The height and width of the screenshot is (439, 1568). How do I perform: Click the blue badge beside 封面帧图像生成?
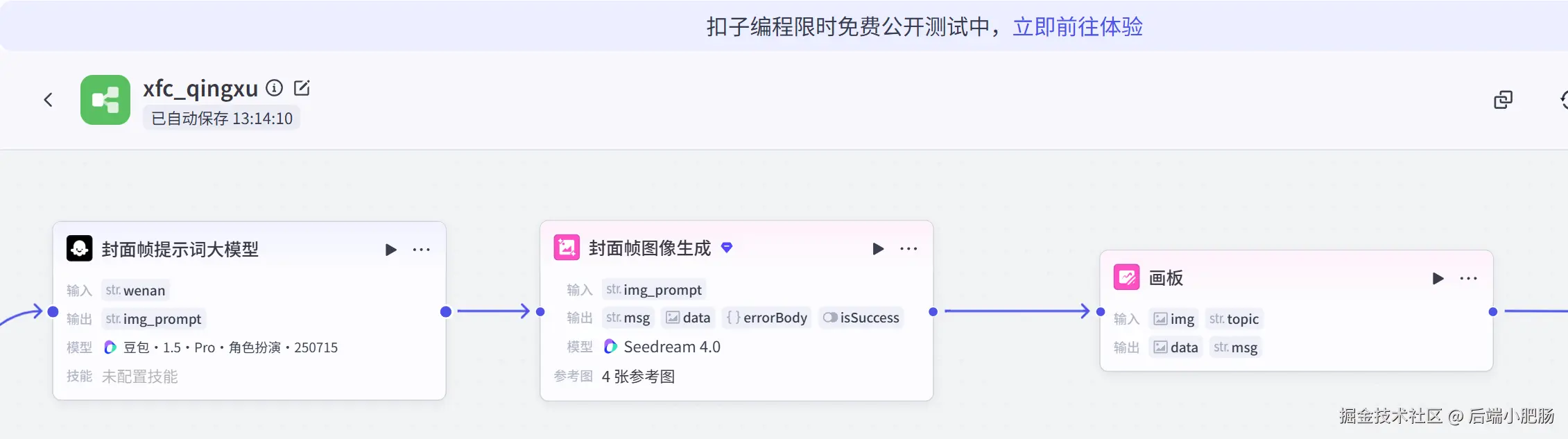click(727, 248)
